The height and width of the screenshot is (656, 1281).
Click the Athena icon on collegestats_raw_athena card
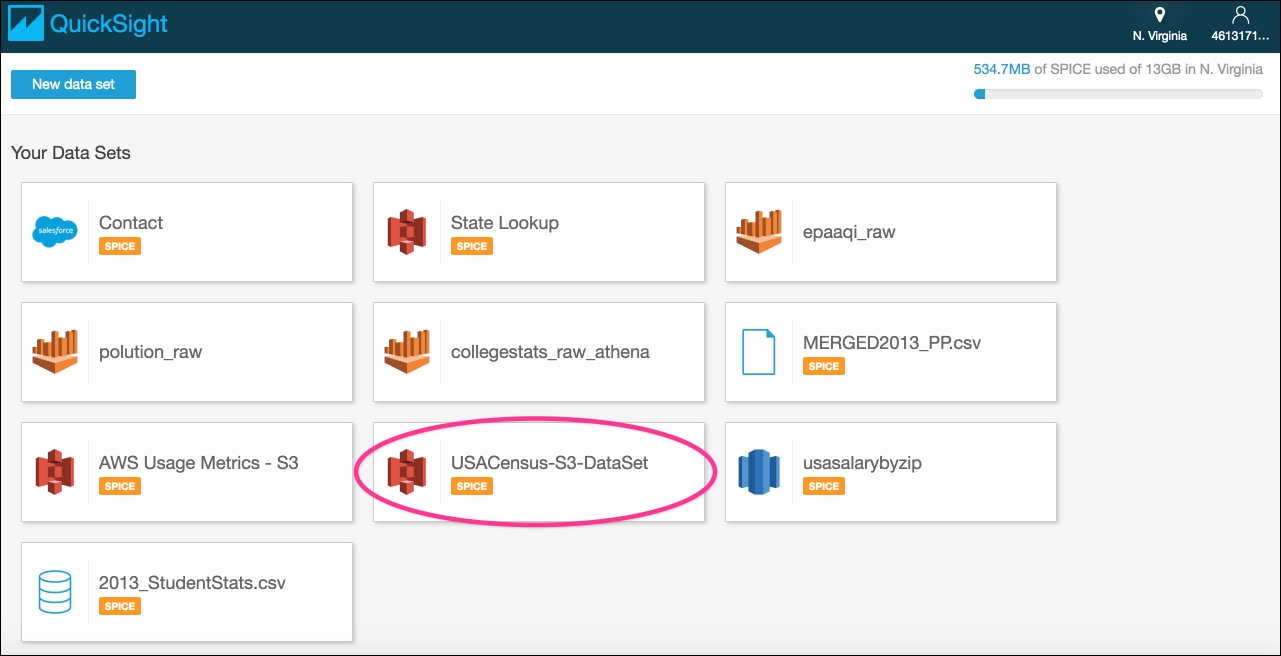point(407,351)
